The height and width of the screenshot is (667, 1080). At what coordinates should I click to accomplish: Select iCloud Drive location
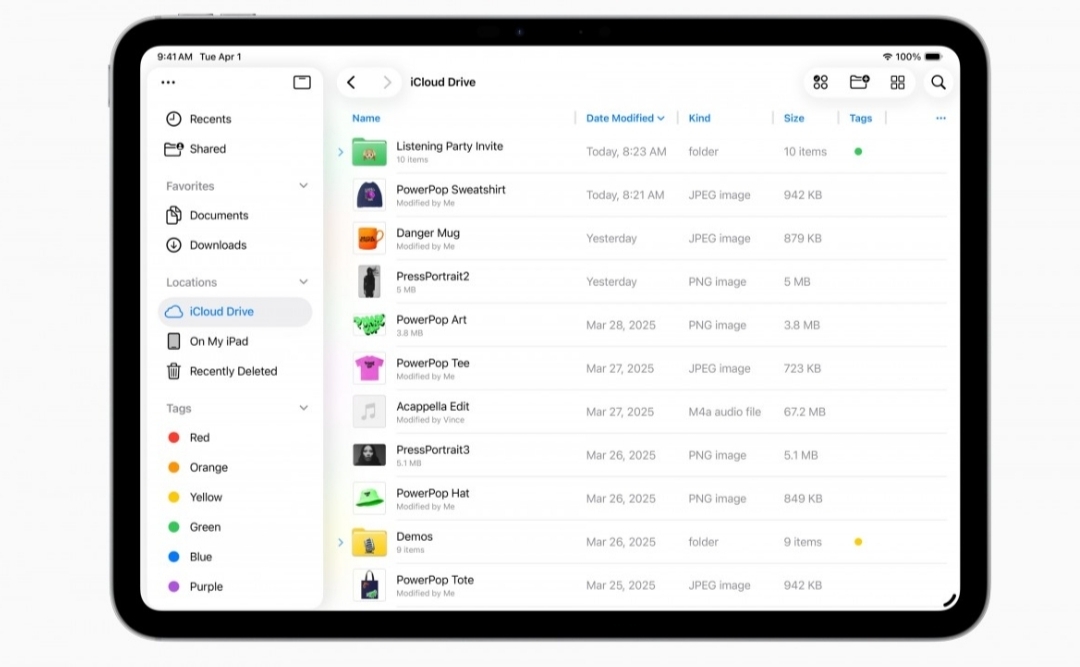click(235, 311)
